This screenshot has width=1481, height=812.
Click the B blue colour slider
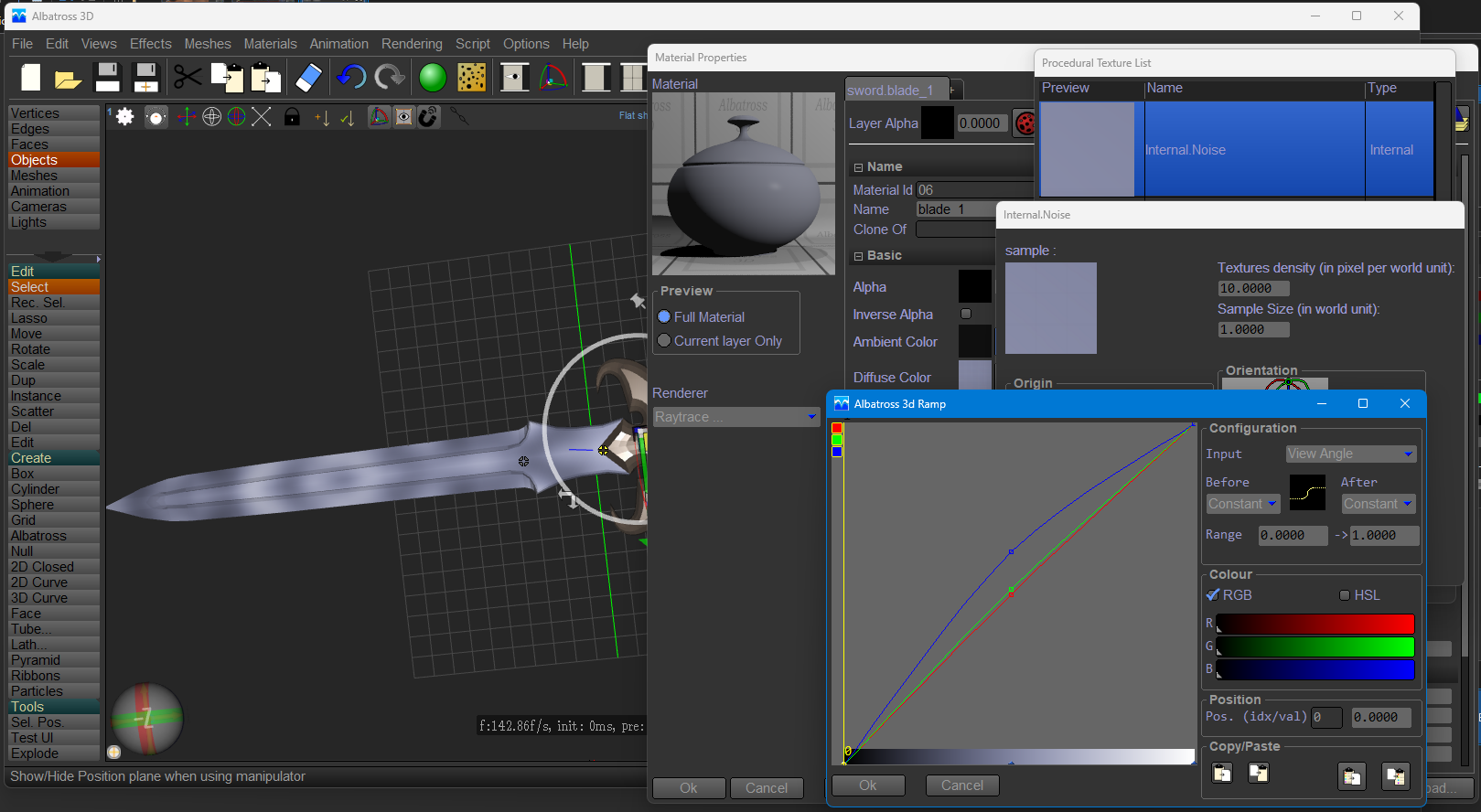(1315, 669)
